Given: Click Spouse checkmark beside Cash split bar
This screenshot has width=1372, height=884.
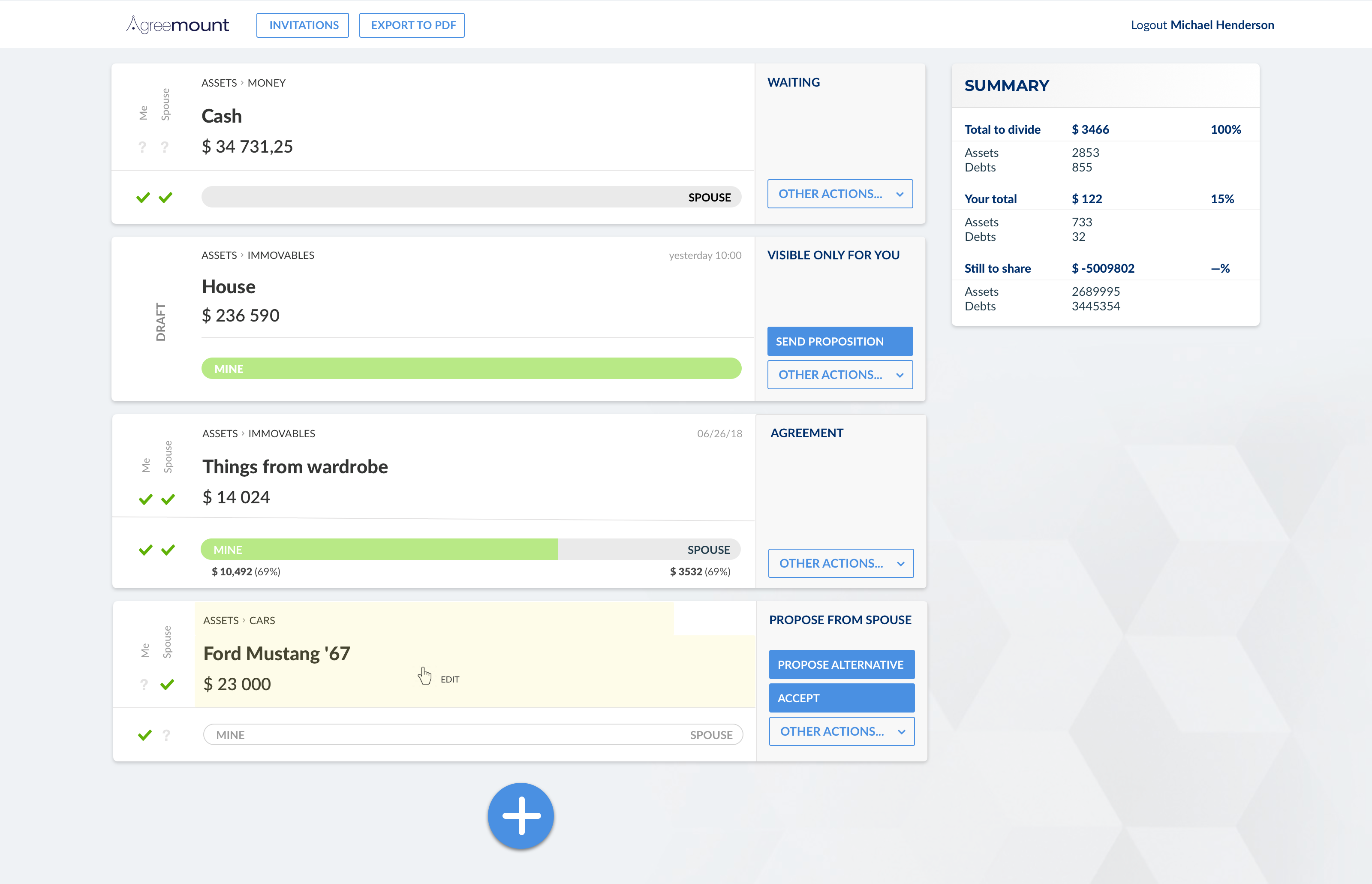Looking at the screenshot, I should tap(165, 198).
